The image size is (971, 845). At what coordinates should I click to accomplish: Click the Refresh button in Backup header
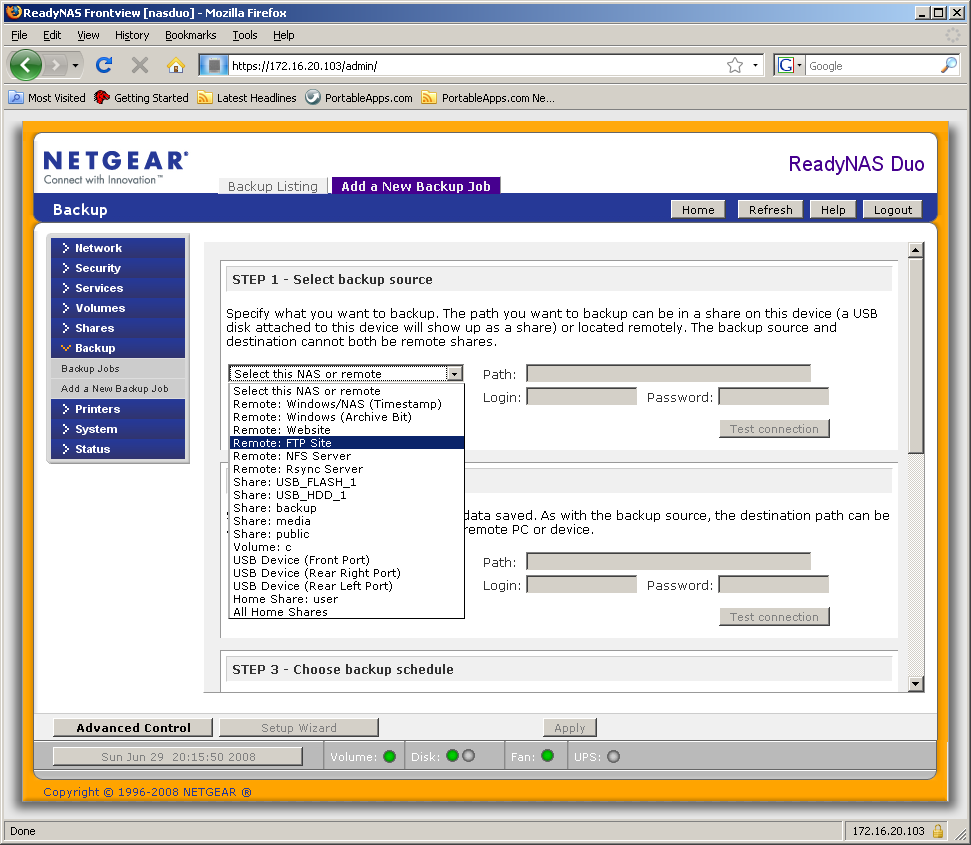click(x=770, y=210)
